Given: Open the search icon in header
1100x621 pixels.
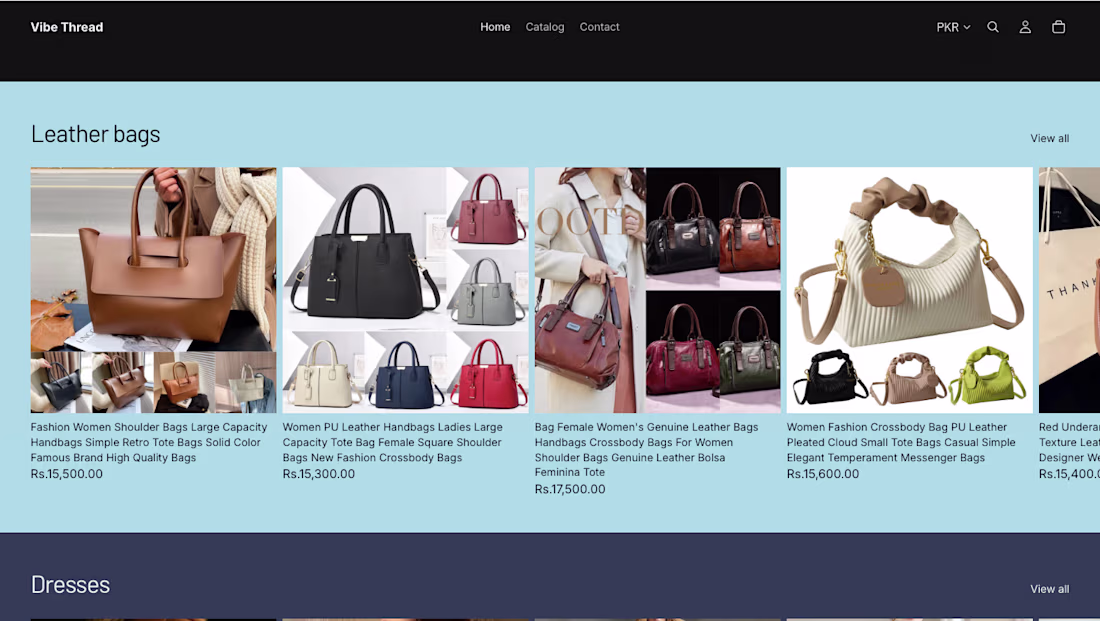Looking at the screenshot, I should [993, 27].
